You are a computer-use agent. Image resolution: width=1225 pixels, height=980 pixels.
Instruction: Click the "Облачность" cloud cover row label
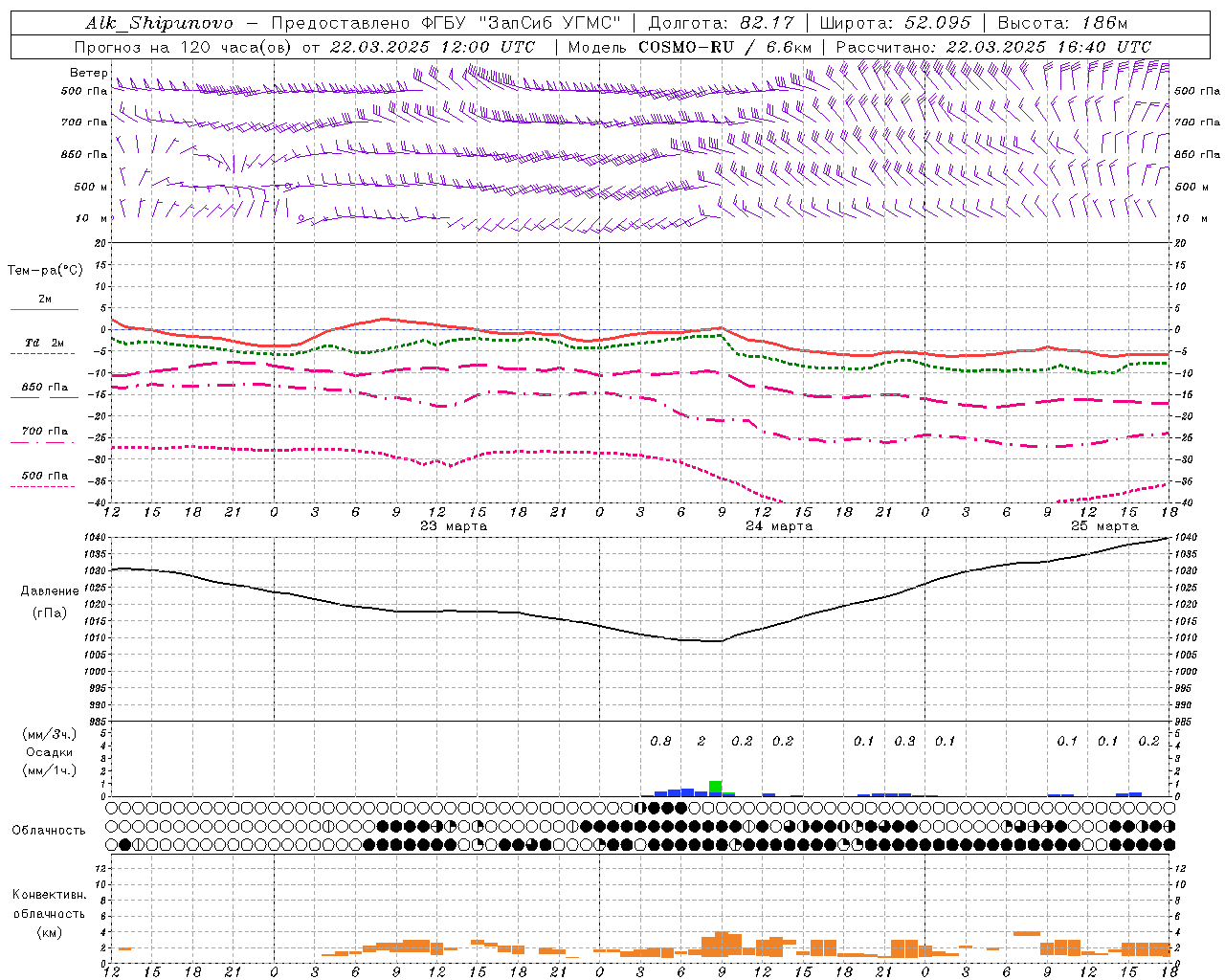tap(49, 830)
